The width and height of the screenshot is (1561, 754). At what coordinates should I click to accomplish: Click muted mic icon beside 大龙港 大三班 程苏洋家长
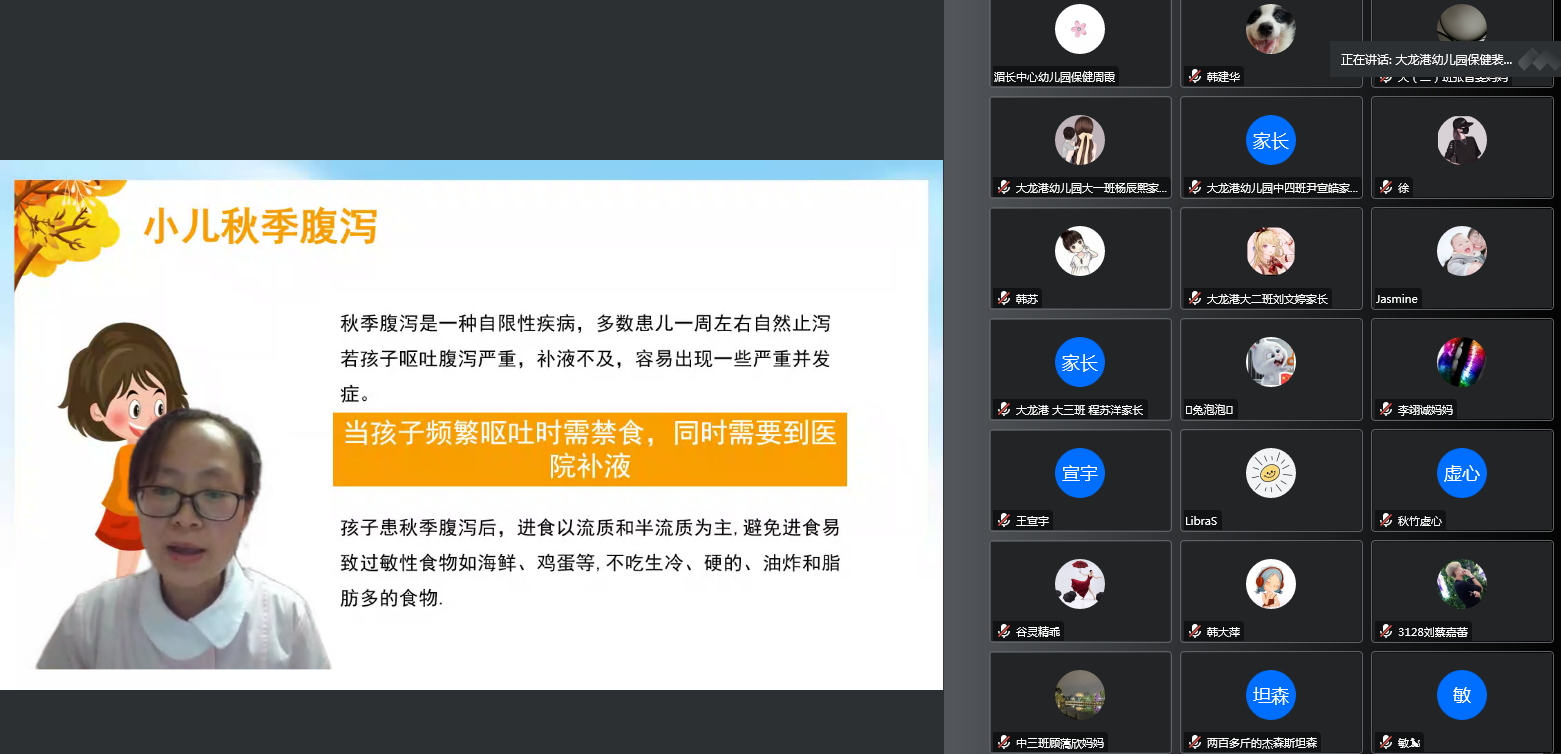click(1003, 409)
